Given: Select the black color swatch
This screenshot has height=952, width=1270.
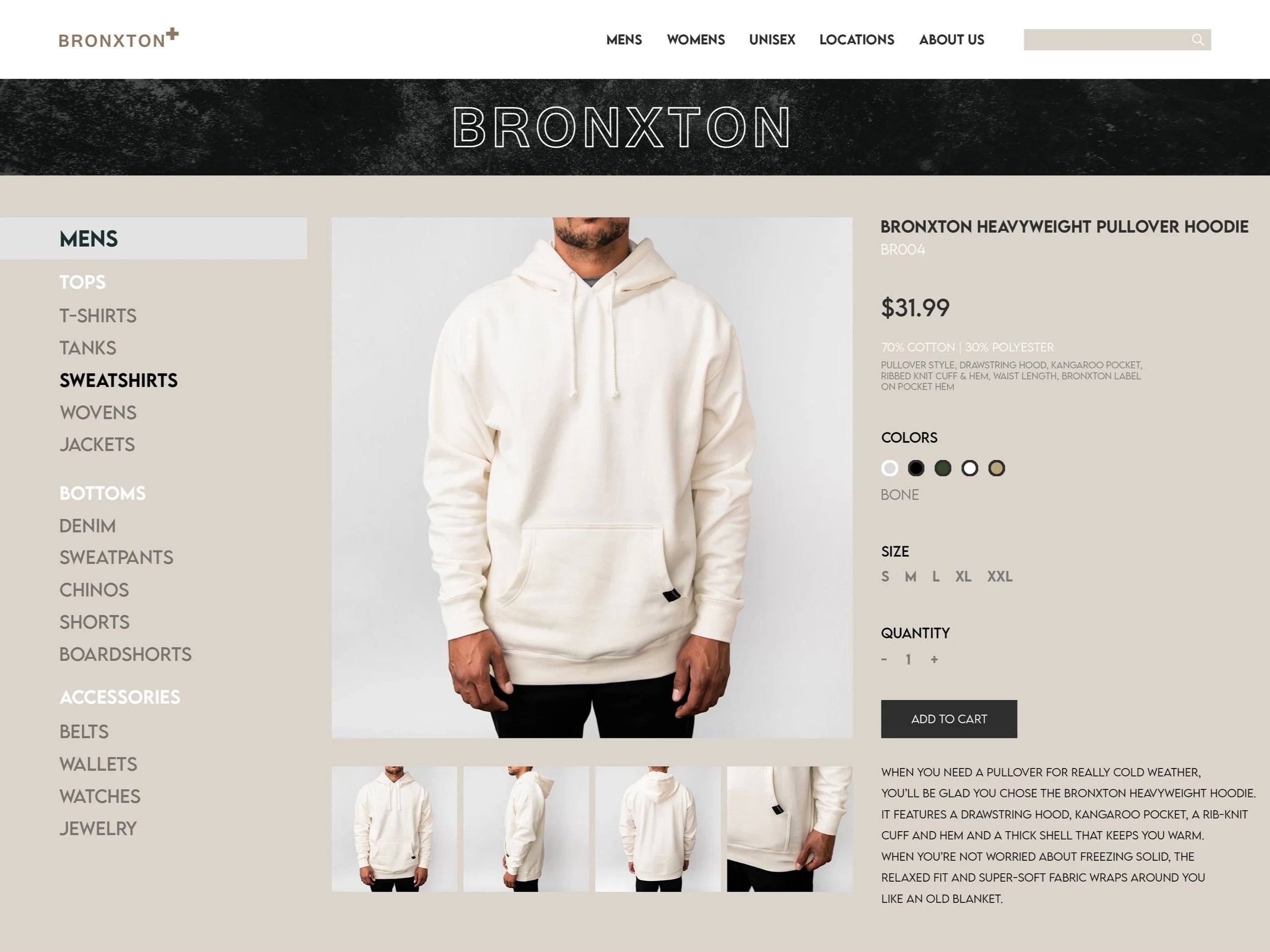Looking at the screenshot, I should point(916,468).
